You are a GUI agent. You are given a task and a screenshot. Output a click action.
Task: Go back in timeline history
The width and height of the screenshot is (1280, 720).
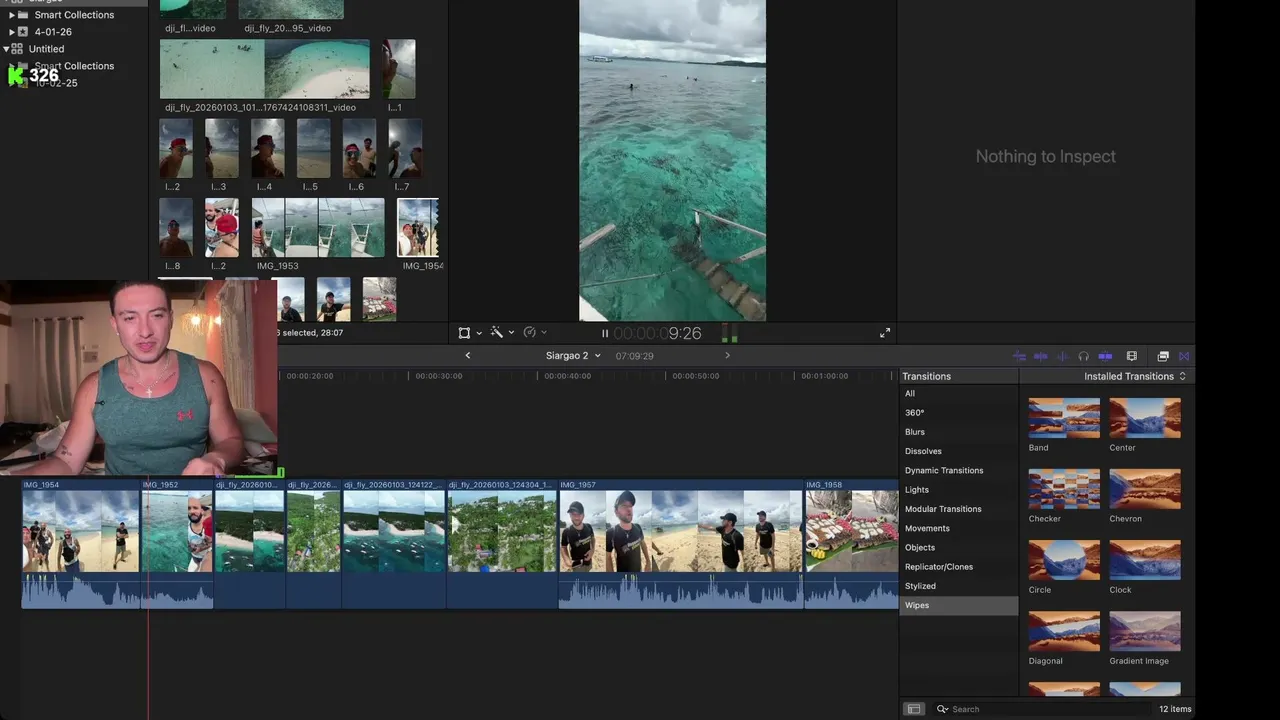467,356
